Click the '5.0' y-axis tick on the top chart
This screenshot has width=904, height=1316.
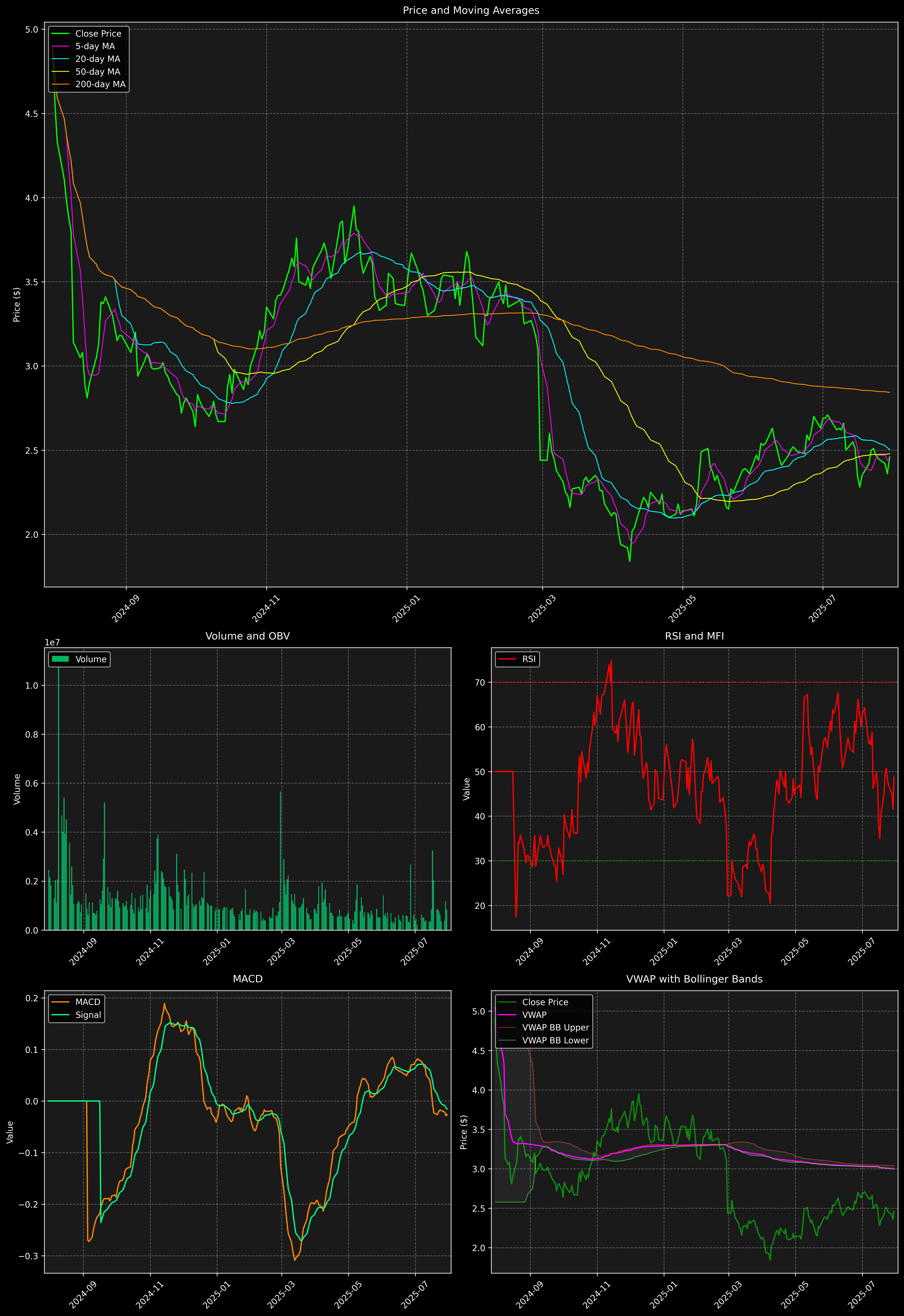pos(32,30)
